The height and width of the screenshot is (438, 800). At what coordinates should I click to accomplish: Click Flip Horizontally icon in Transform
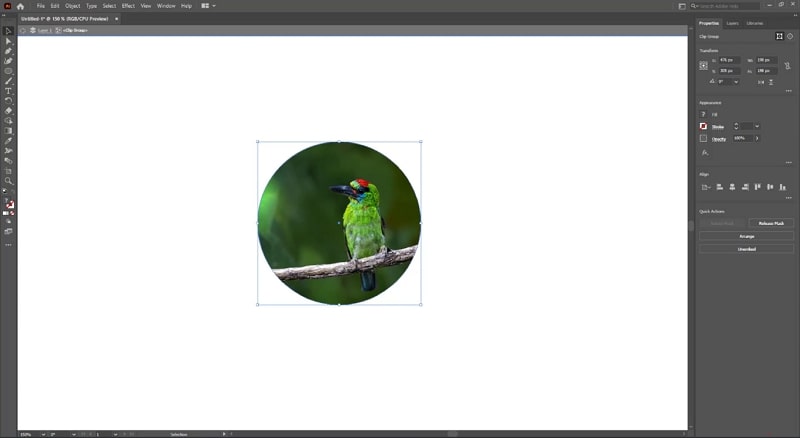(x=761, y=82)
